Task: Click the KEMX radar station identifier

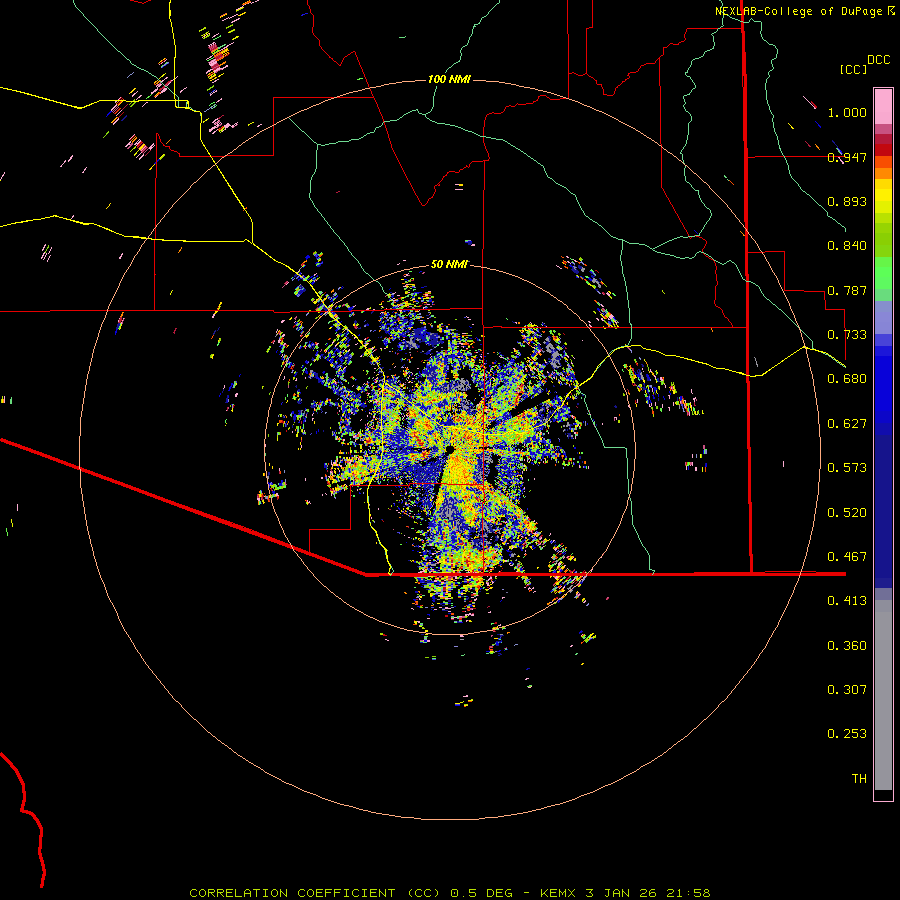Action: click(x=559, y=893)
